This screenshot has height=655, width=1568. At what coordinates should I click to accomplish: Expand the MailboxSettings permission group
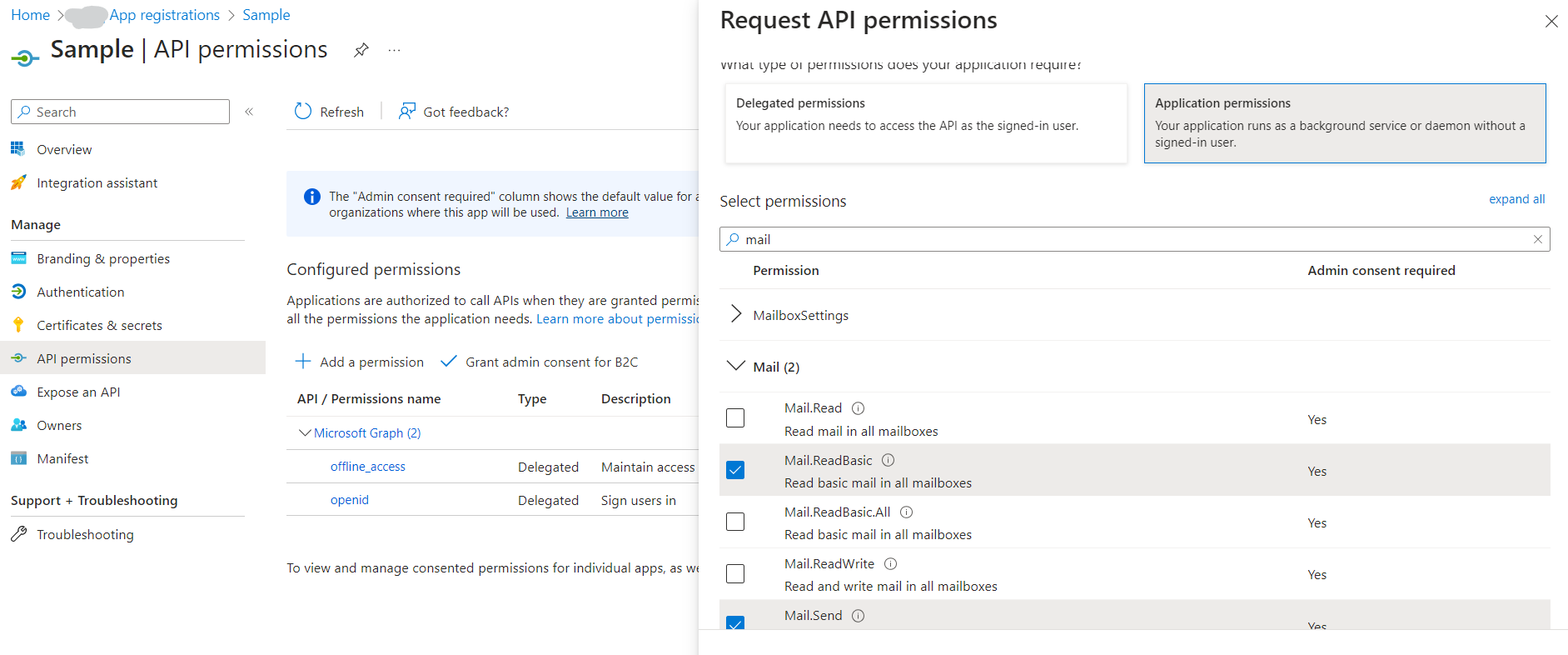tap(736, 314)
